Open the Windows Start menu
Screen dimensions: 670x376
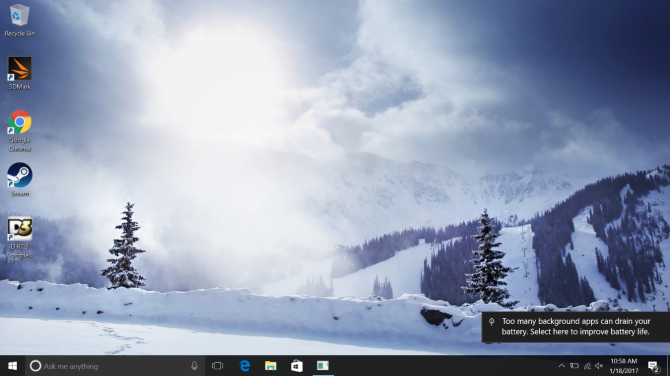pos(12,366)
